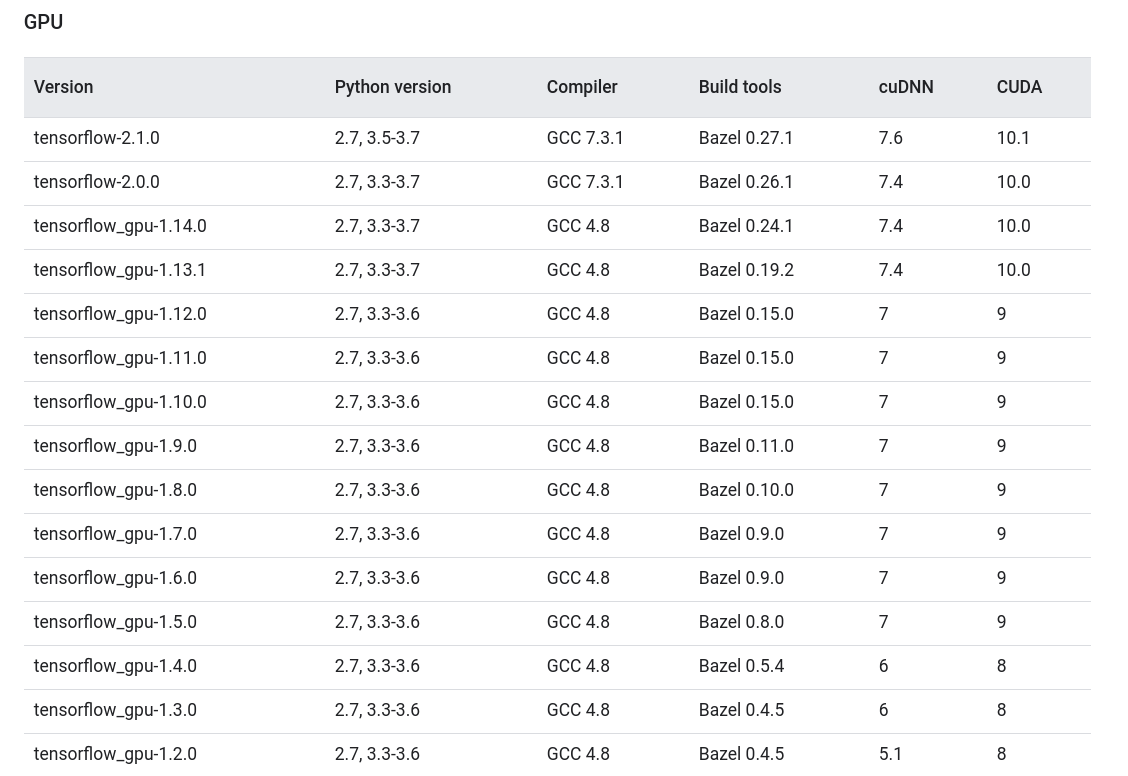This screenshot has height=776, width=1128.
Task: Click the Bazel 0.11.0 cell
Action: 746,446
